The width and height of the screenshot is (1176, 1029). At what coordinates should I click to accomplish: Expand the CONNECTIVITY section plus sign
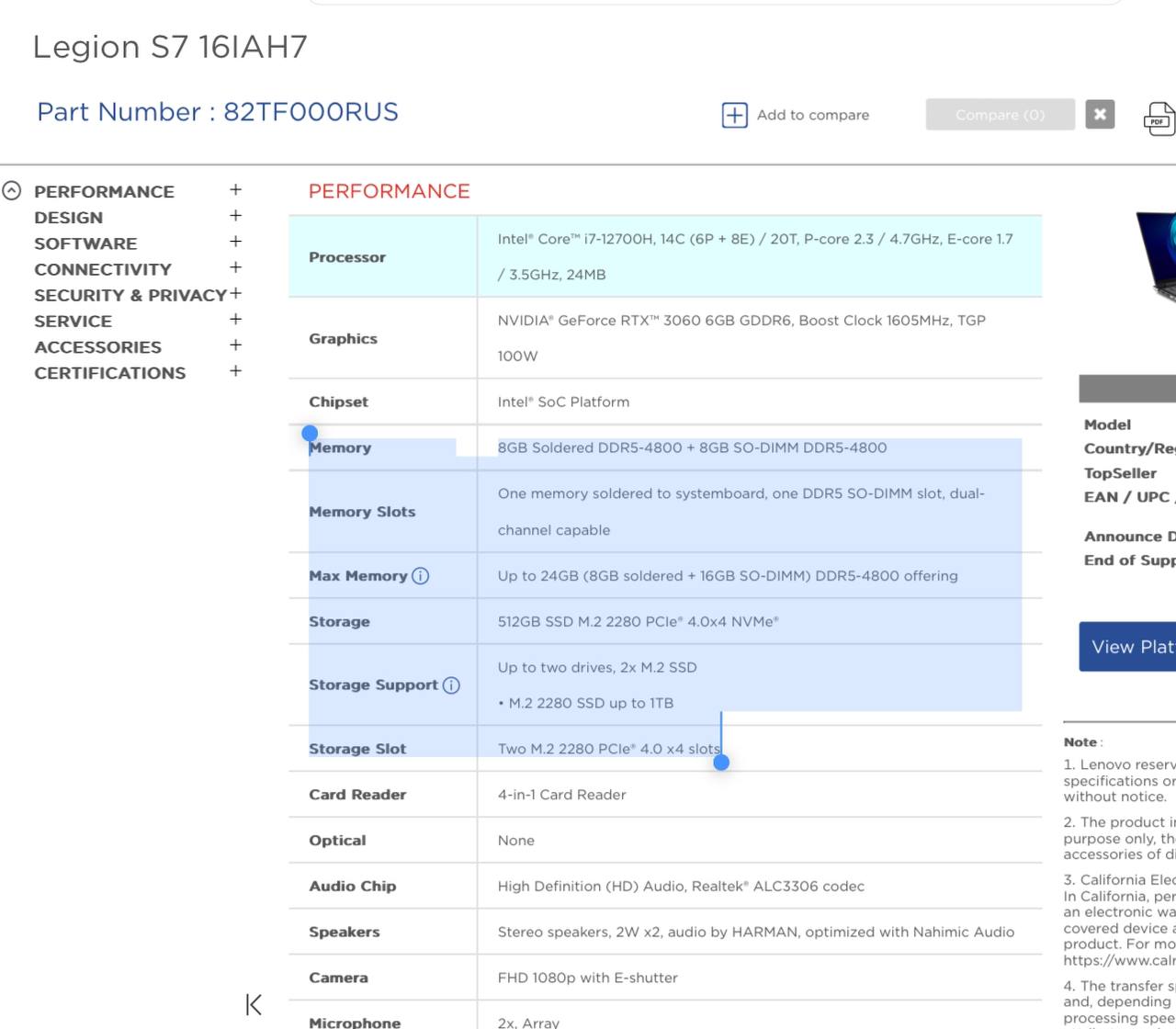(235, 267)
